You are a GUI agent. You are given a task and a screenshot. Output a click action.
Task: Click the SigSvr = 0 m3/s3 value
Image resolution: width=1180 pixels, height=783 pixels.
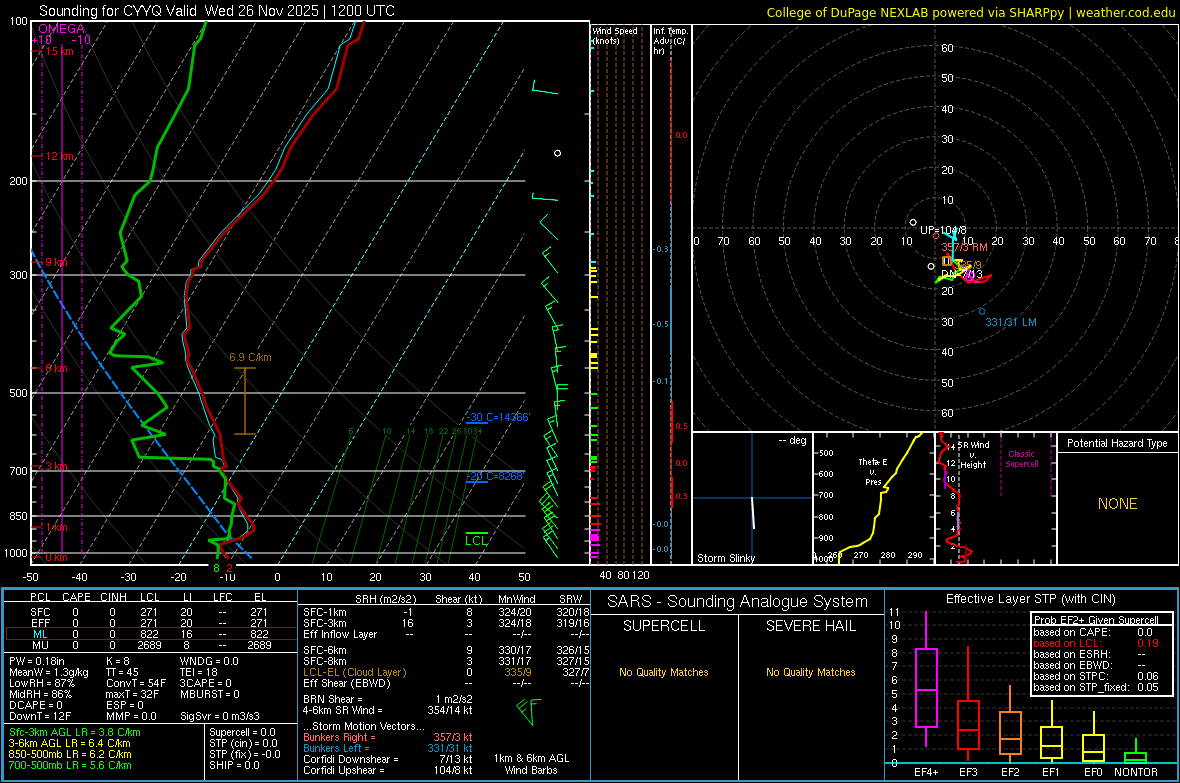click(x=220, y=717)
